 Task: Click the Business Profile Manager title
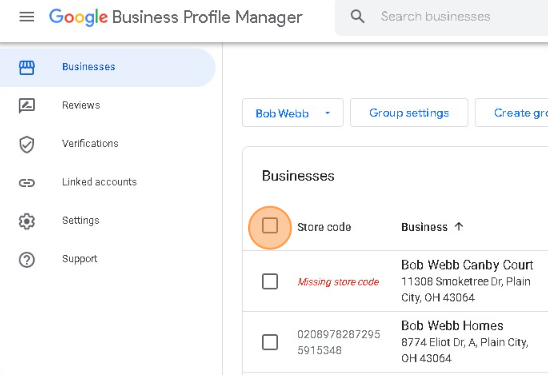[207, 17]
